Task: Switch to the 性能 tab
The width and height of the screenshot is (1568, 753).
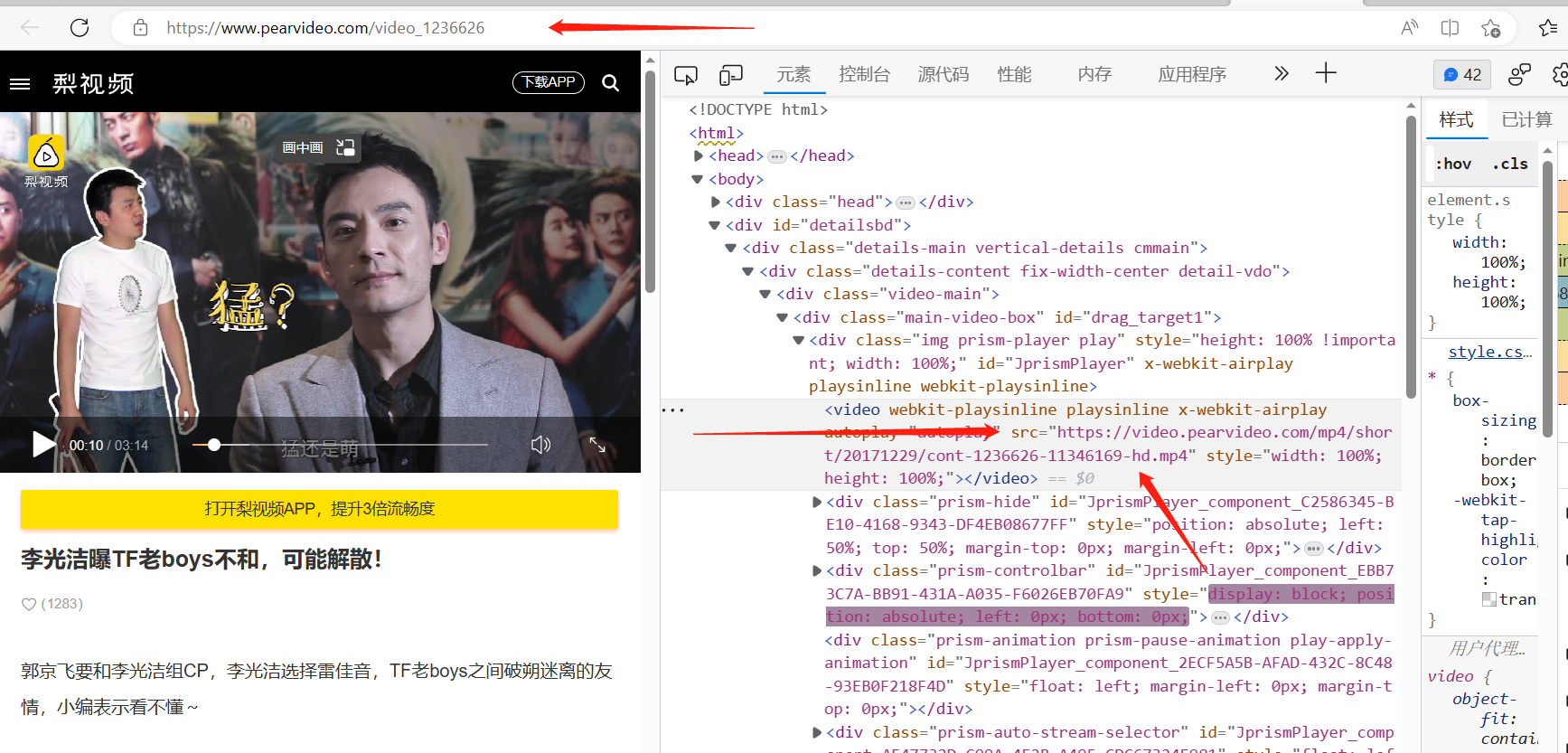Action: 1014,74
